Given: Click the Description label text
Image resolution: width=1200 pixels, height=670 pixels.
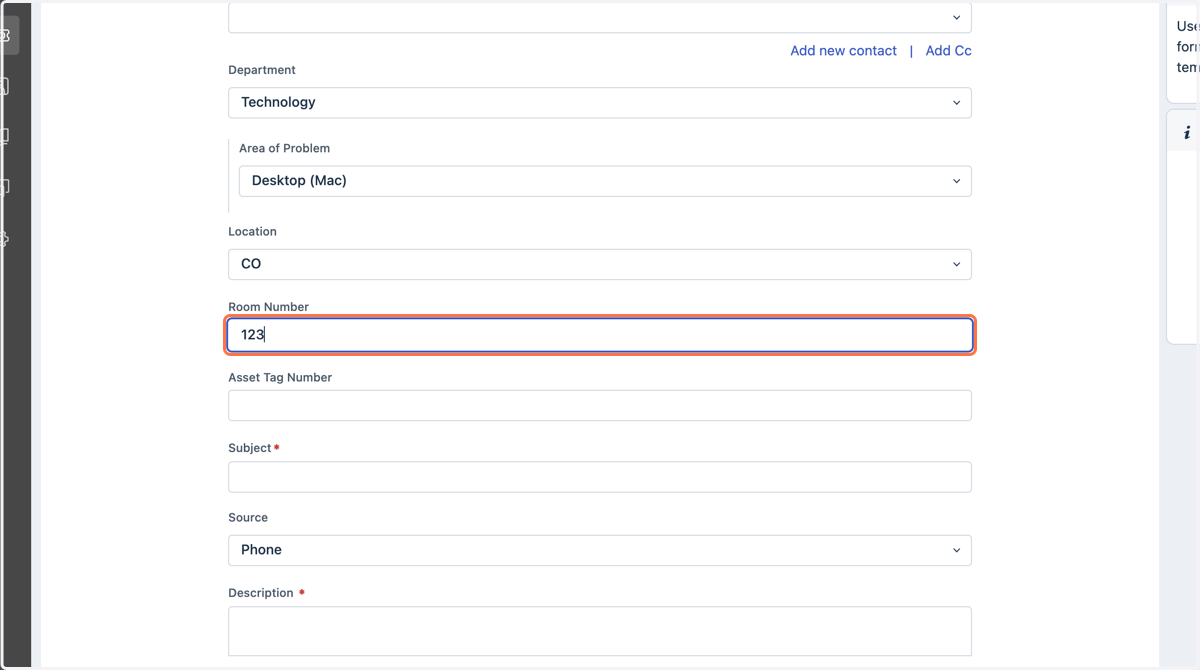Looking at the screenshot, I should (261, 593).
